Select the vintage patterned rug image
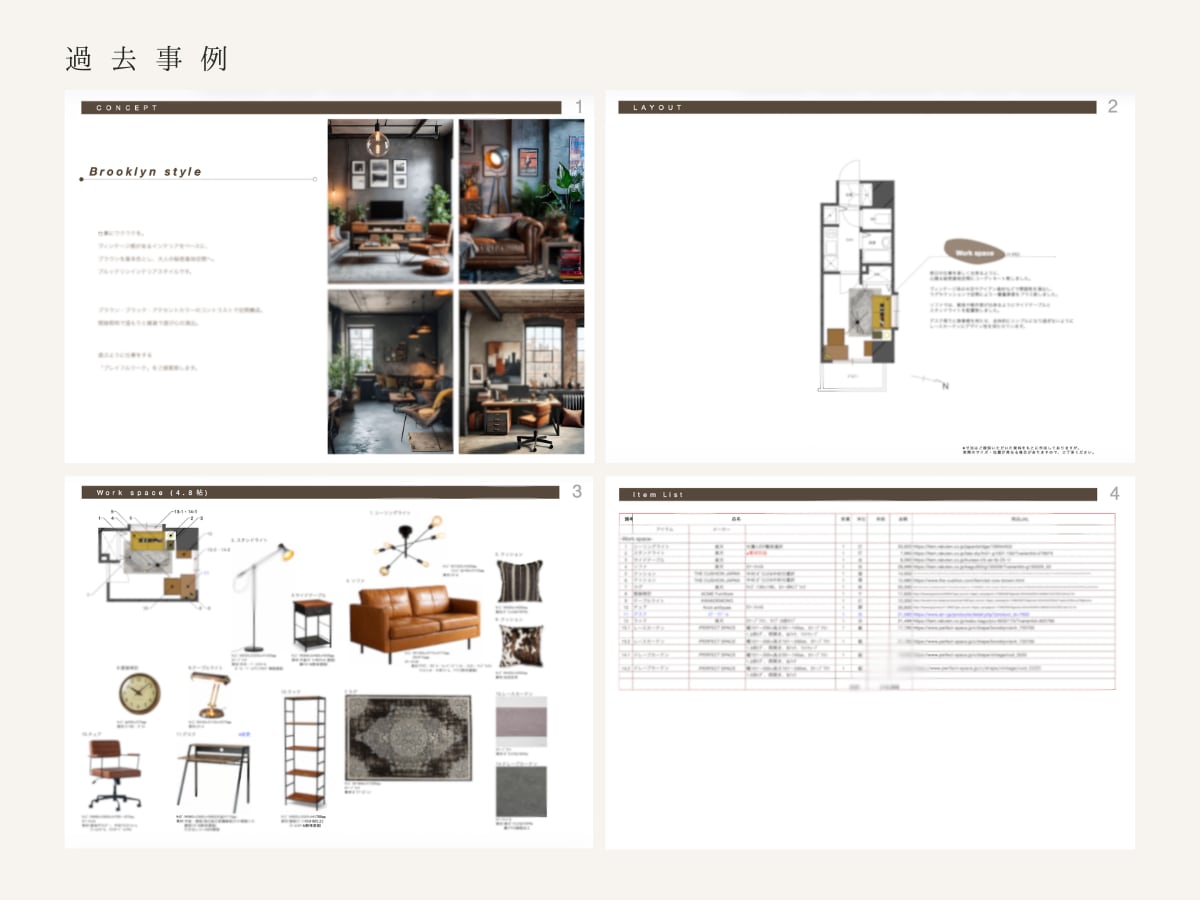This screenshot has height=900, width=1200. (x=408, y=738)
